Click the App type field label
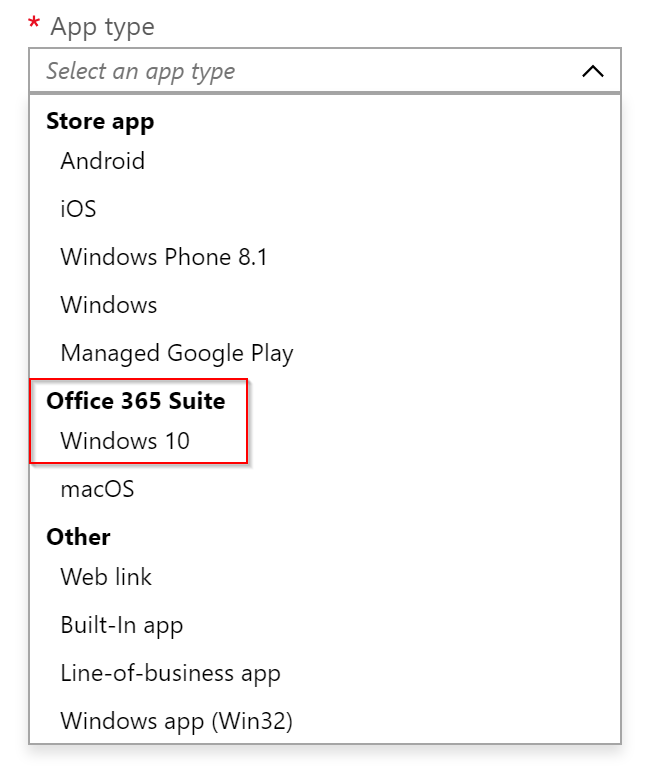This screenshot has height=781, width=658. coord(102,27)
